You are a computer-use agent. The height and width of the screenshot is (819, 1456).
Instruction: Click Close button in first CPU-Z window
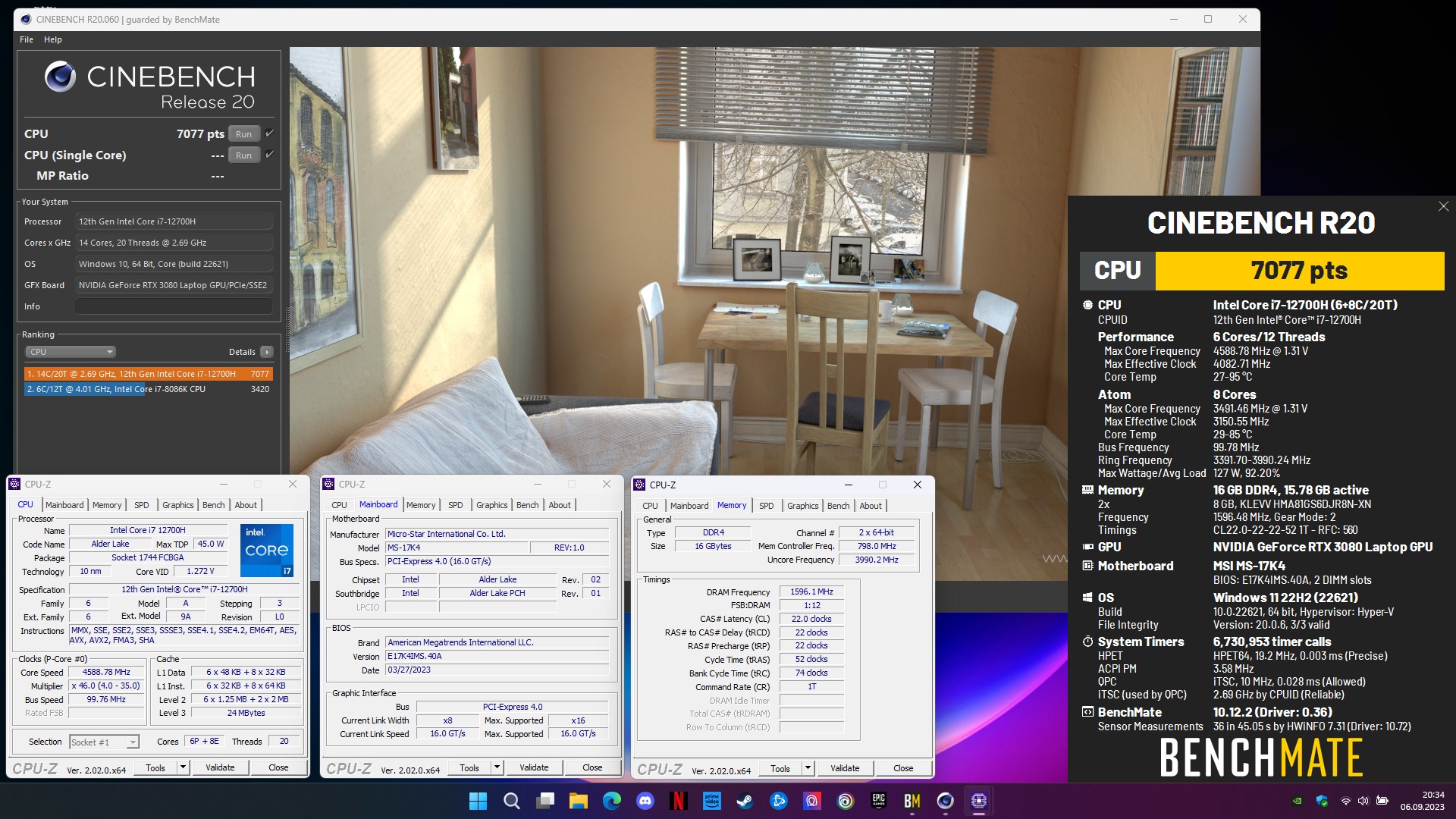(278, 767)
